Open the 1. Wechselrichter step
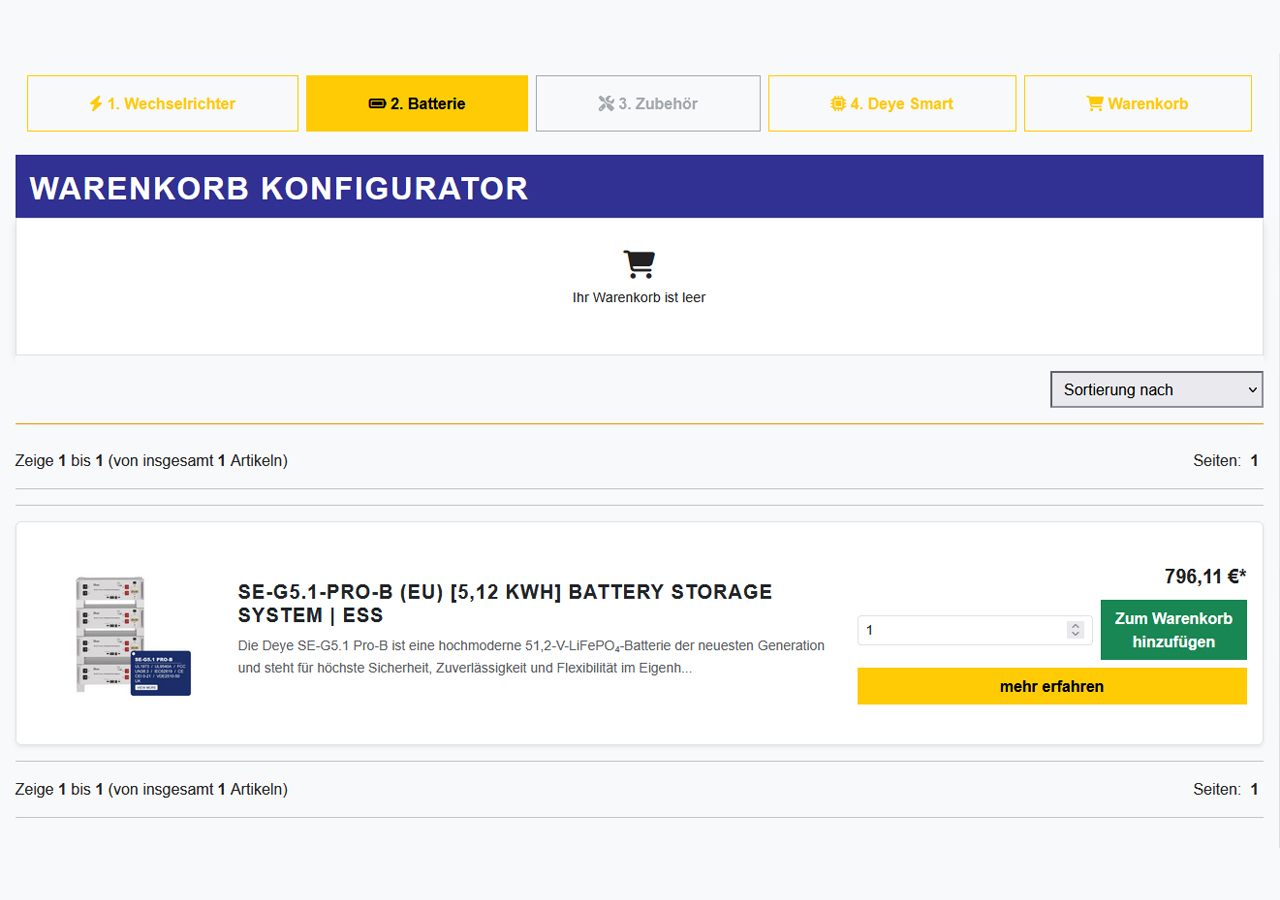 coord(163,103)
